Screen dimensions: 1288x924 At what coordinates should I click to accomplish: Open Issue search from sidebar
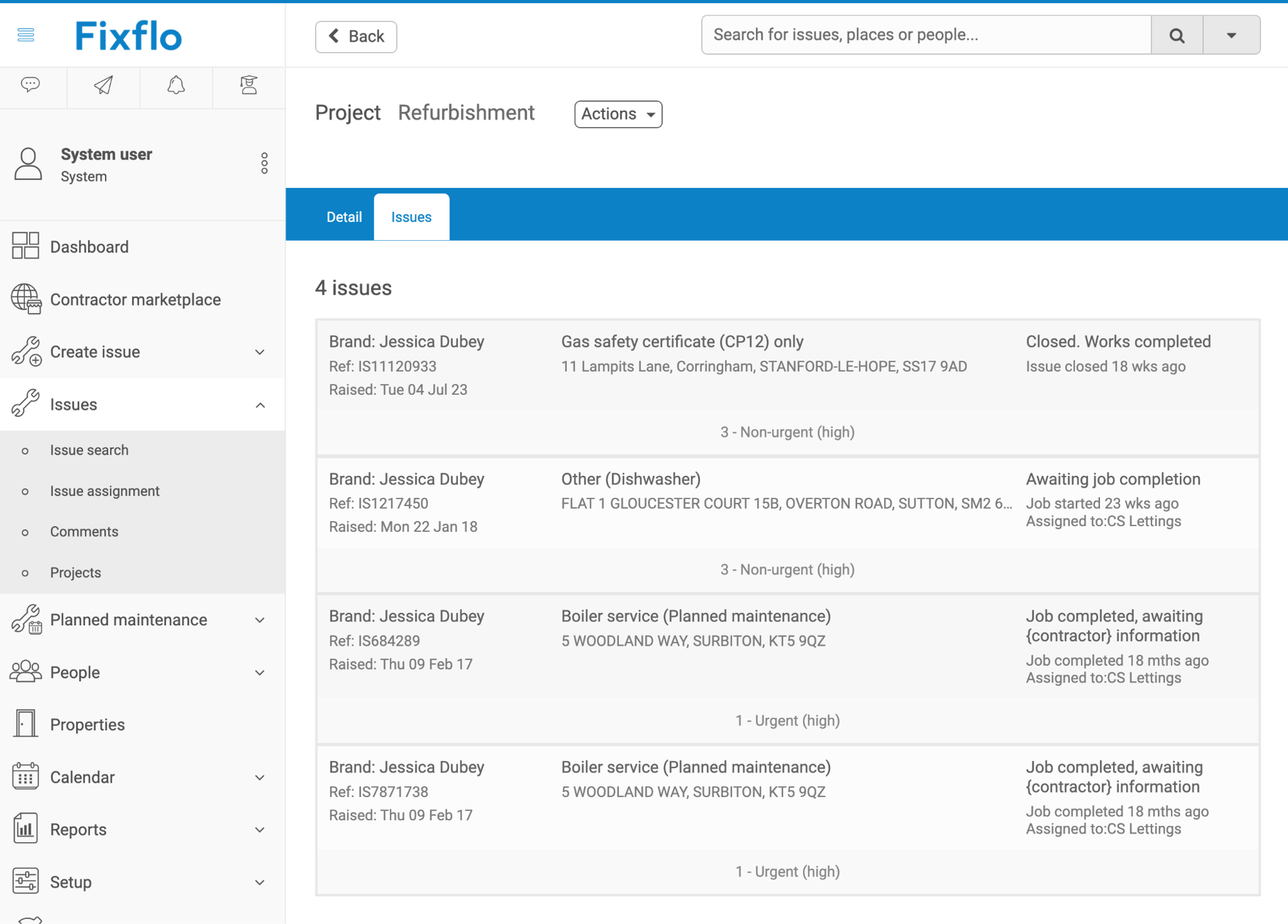tap(90, 449)
